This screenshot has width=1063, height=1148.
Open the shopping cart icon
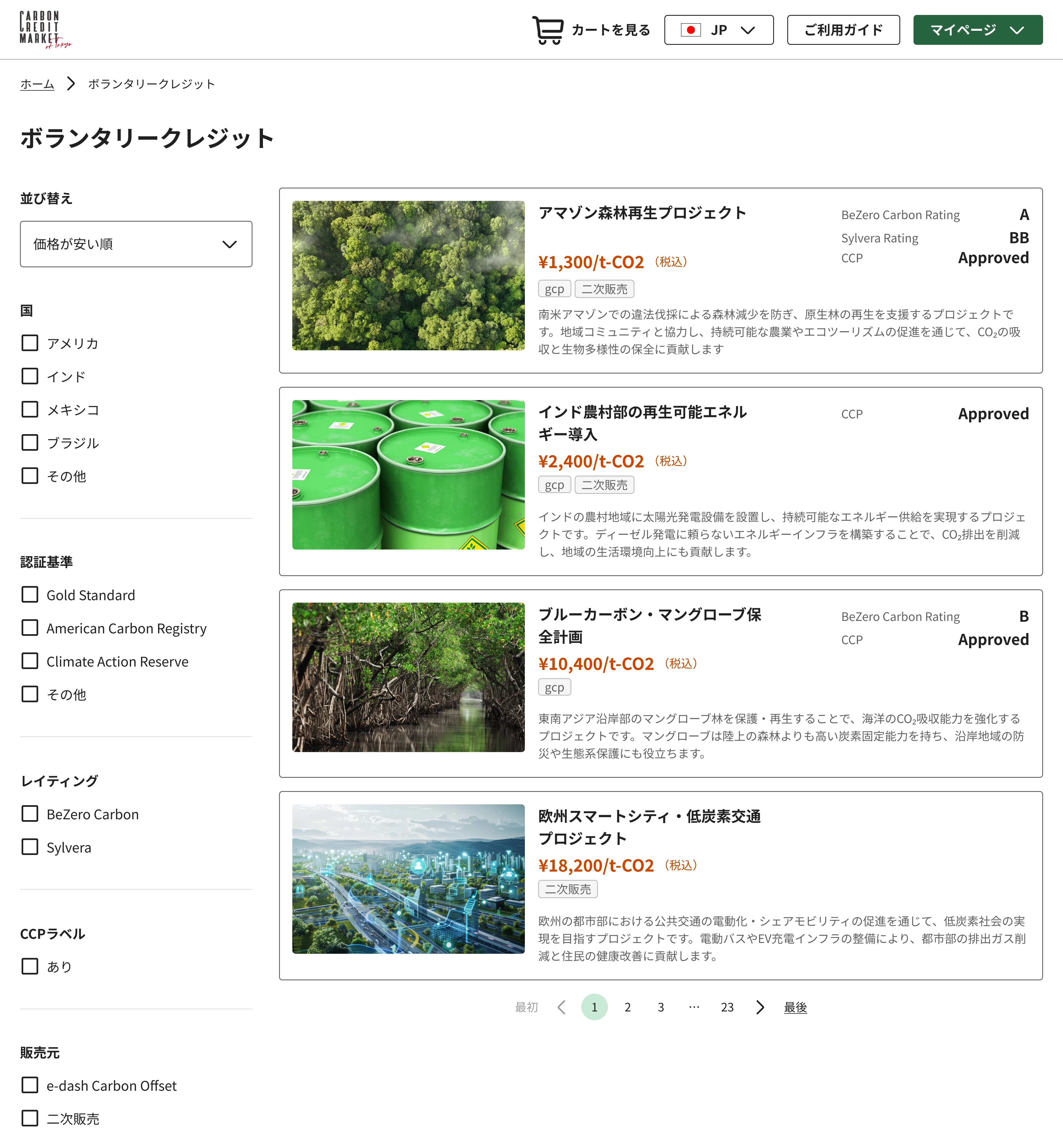548,30
